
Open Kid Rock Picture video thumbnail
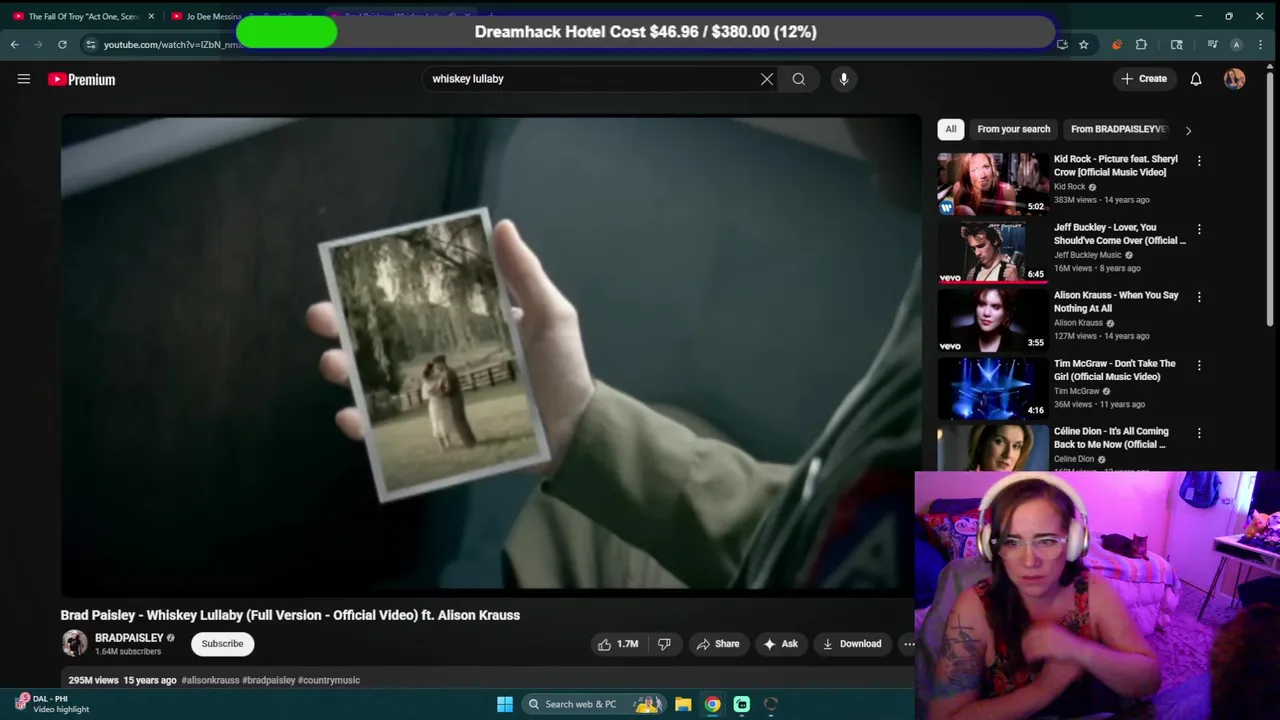(x=993, y=184)
